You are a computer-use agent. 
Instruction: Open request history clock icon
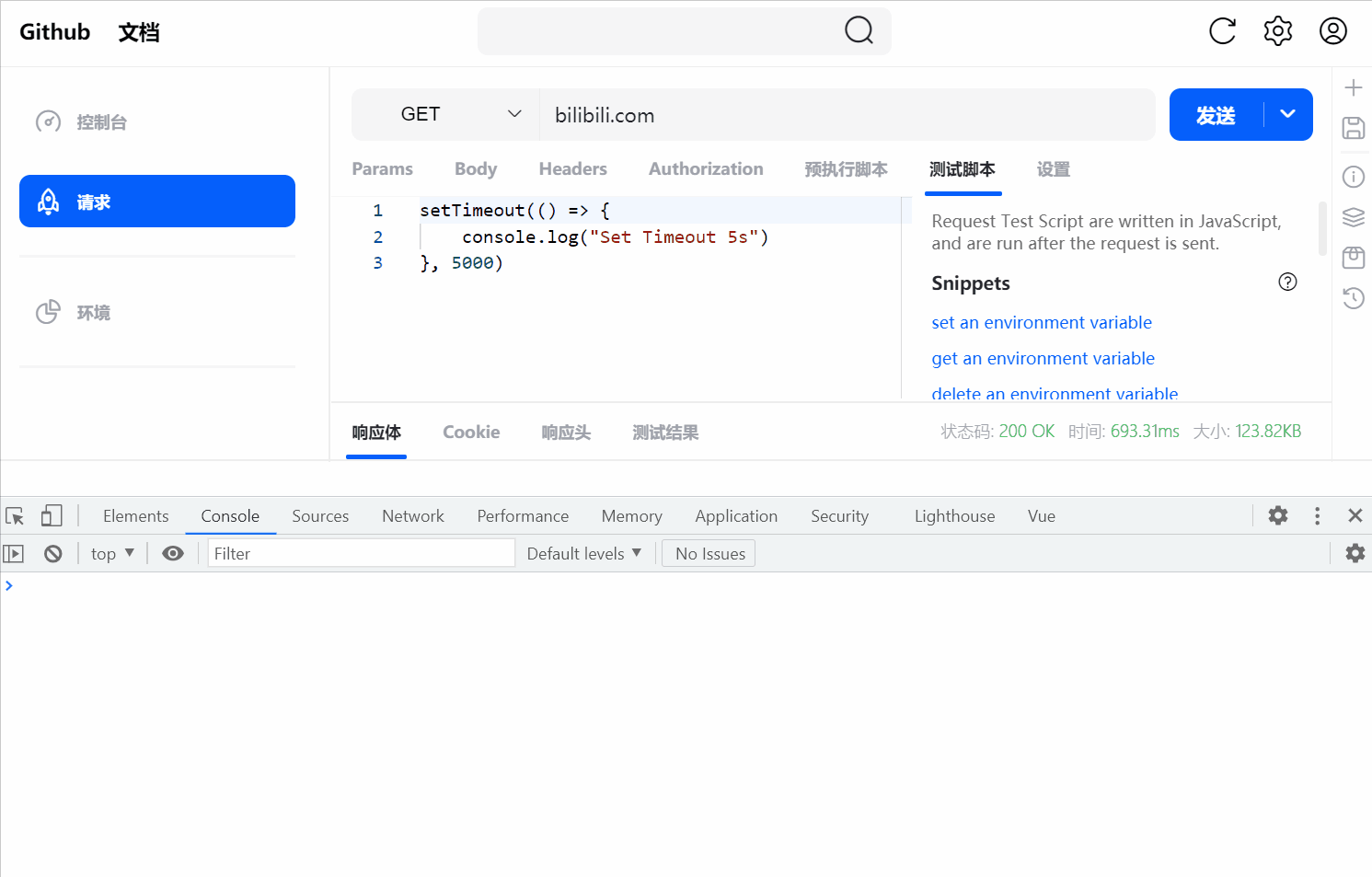click(x=1353, y=298)
